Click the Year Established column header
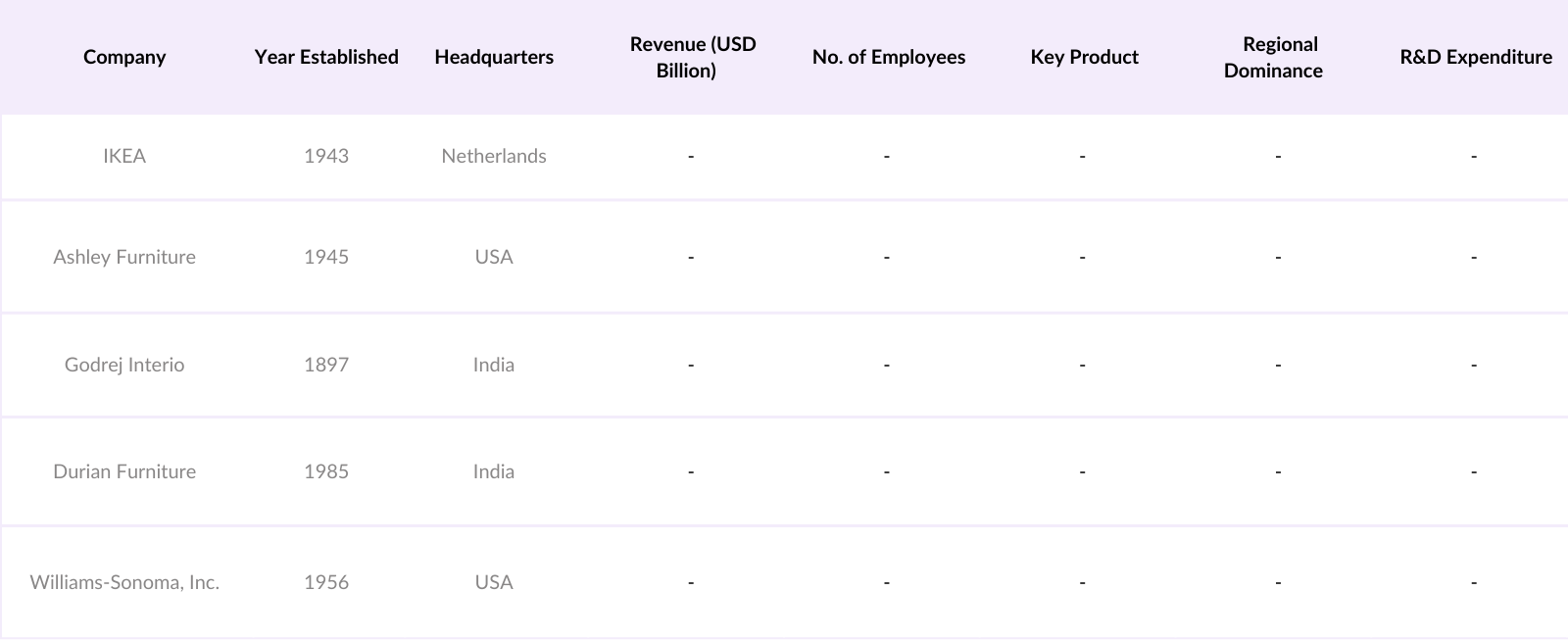 pos(326,57)
